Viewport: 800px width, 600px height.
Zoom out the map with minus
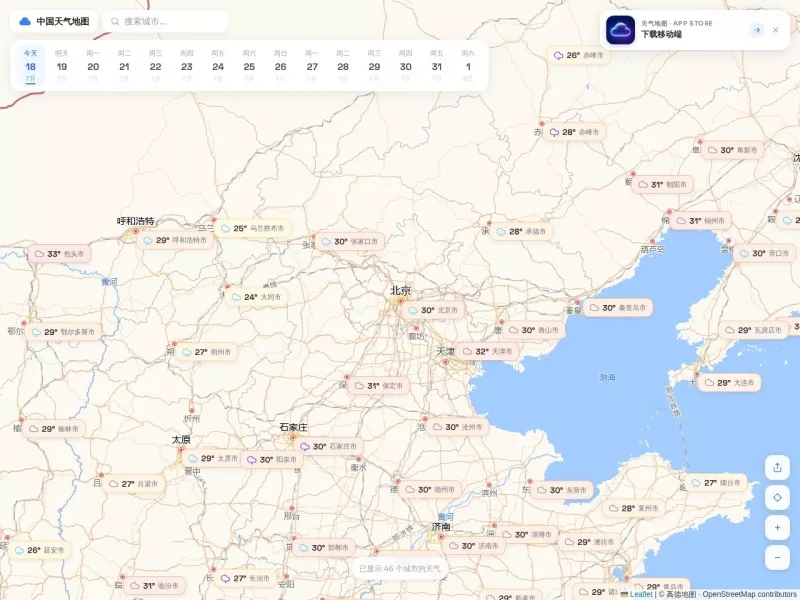click(777, 558)
